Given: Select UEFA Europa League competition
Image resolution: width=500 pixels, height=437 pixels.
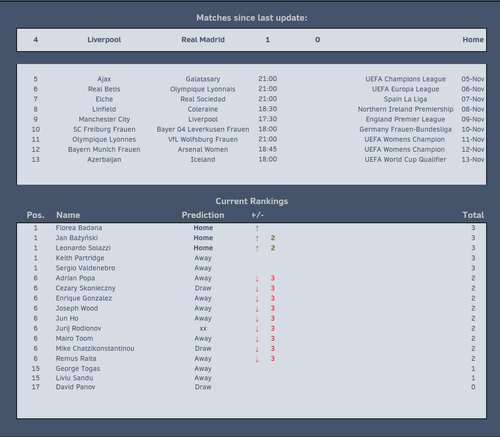Looking at the screenshot, I should (405, 89).
